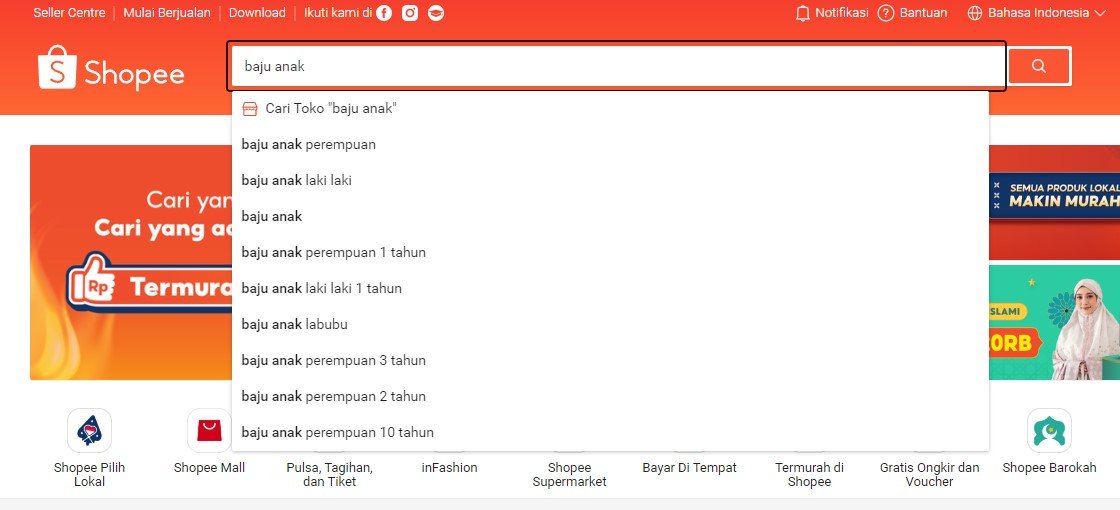The height and width of the screenshot is (510, 1120).
Task: Click inside the search field with "baju anak"
Action: (617, 66)
